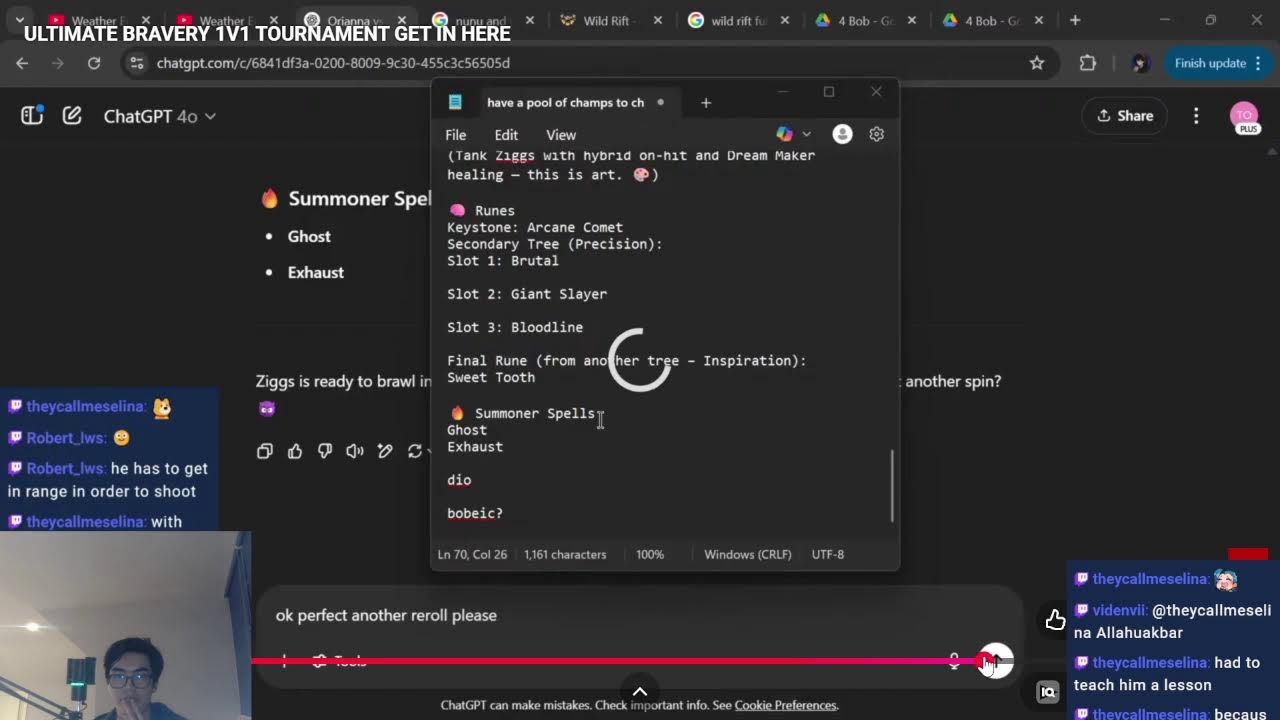Click 'Windows (CRLF)' line ending status
This screenshot has width=1280, height=720.
[x=747, y=554]
